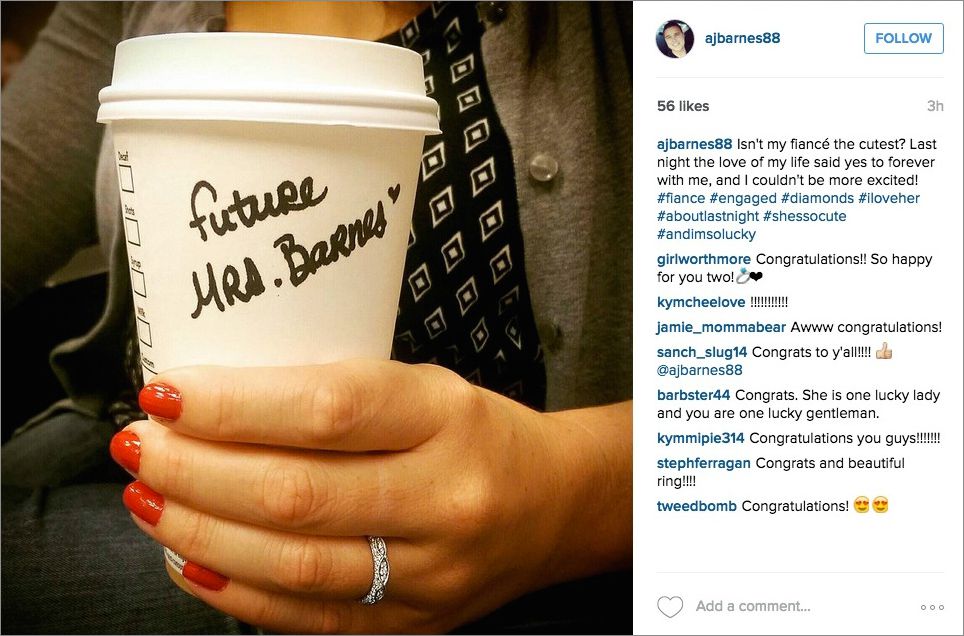Visit the jamie_mommabear profile
The width and height of the screenshot is (964, 636).
click(x=721, y=327)
